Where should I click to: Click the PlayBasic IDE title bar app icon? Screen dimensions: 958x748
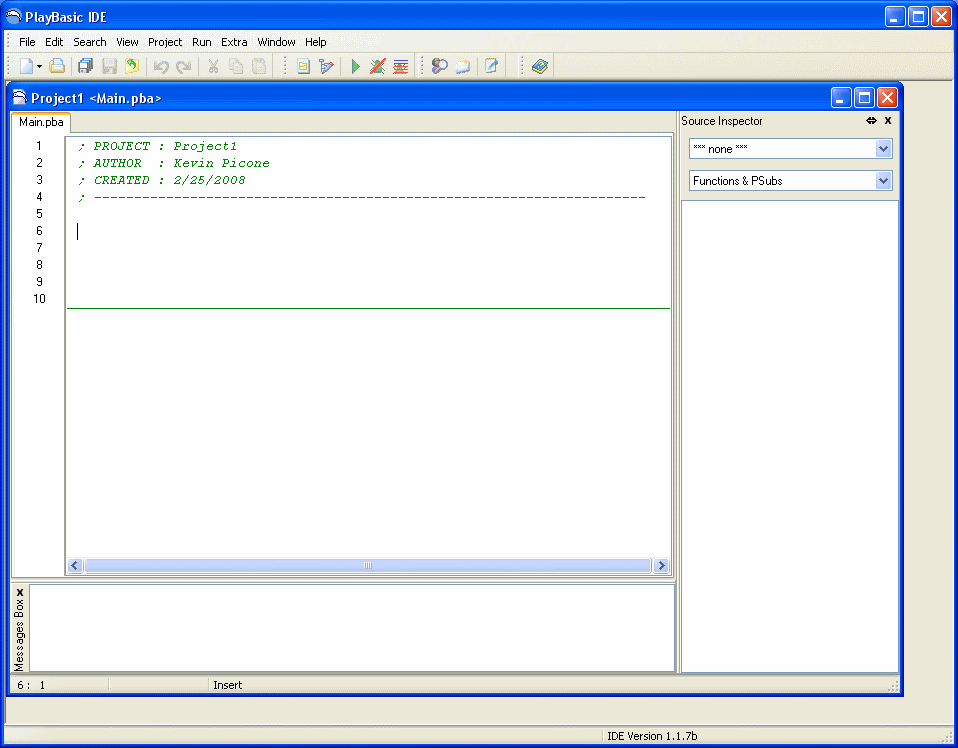tap(13, 16)
